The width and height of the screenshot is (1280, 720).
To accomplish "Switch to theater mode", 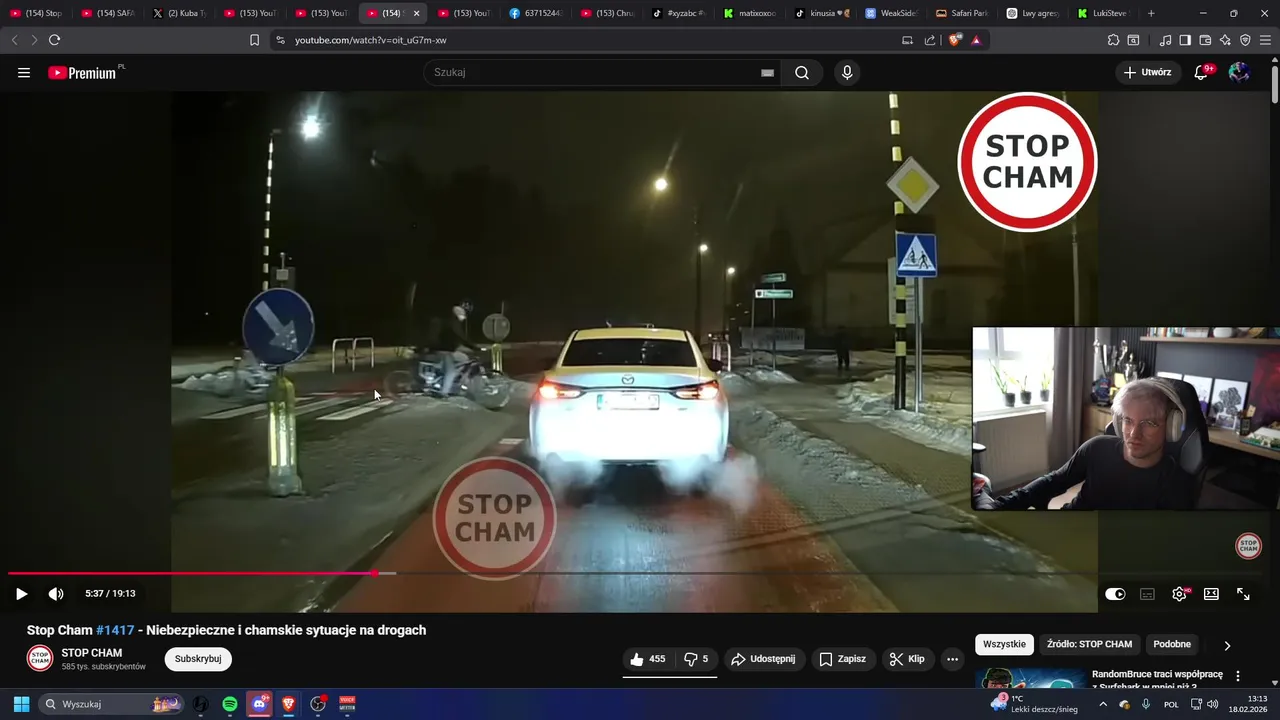I will 1211,594.
